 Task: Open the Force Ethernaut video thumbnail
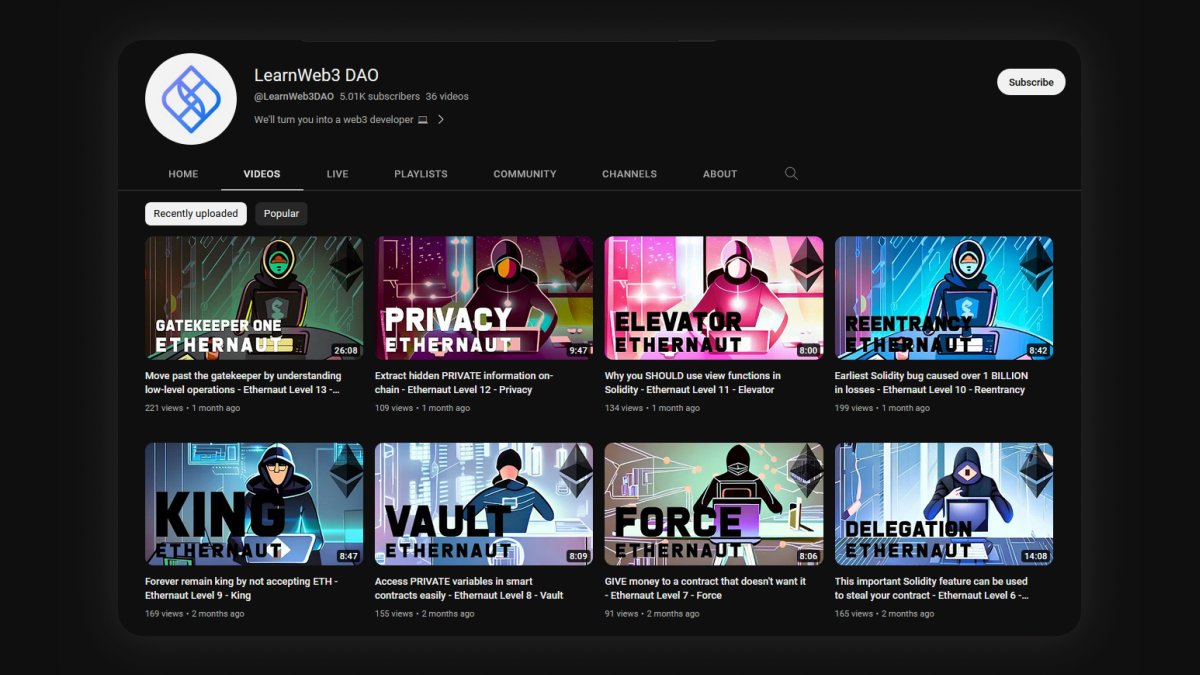pos(714,504)
